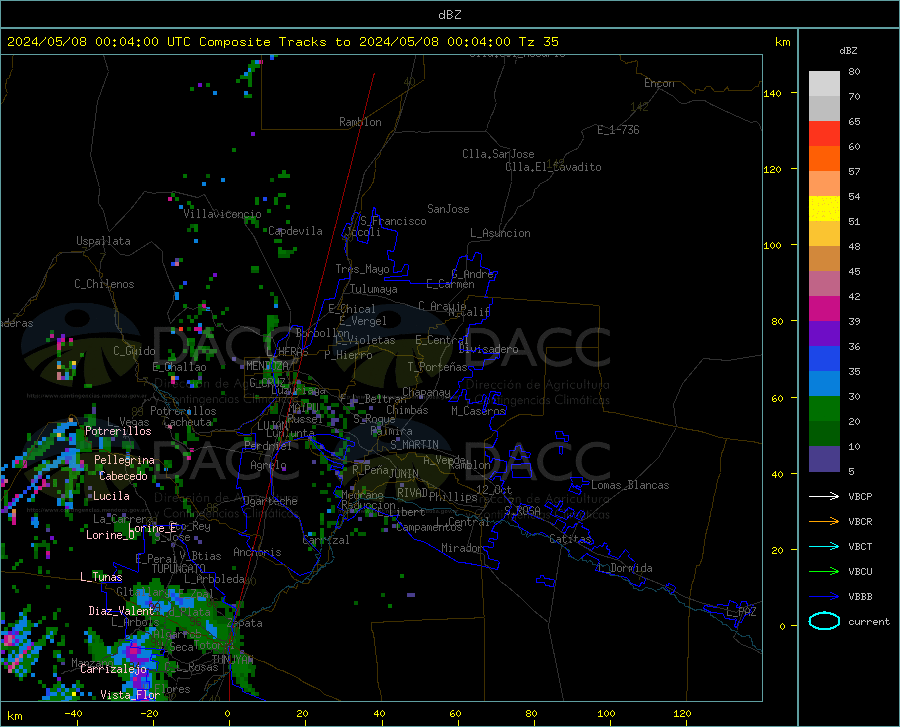Click the Lomas_Blancas location label
This screenshot has height=727, width=900.
[630, 485]
